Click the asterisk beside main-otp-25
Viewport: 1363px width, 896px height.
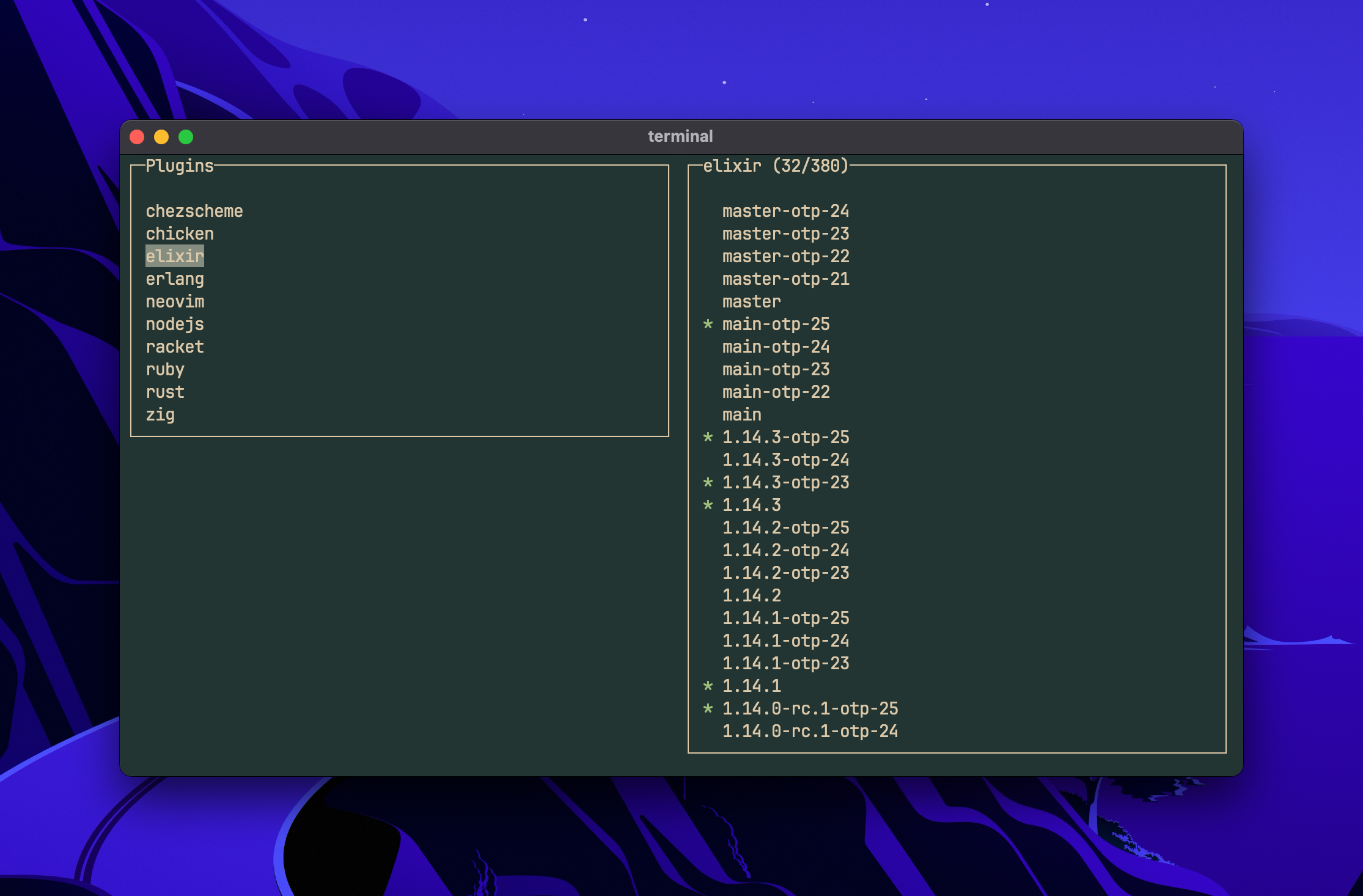tap(708, 325)
